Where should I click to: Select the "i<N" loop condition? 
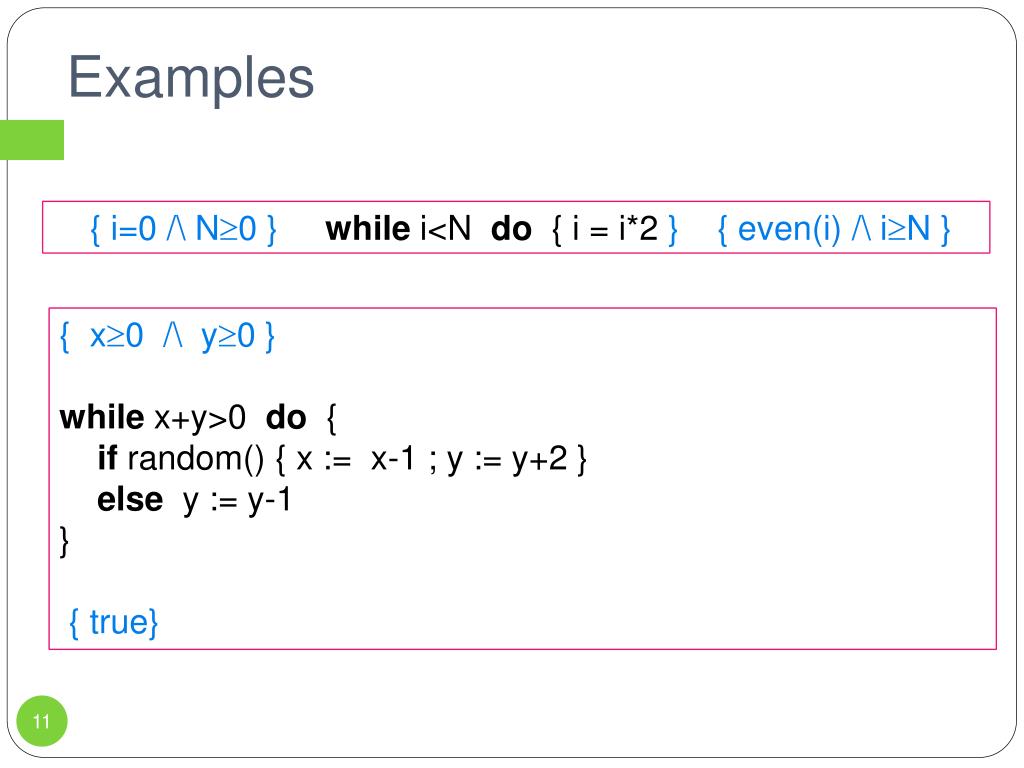[446, 229]
